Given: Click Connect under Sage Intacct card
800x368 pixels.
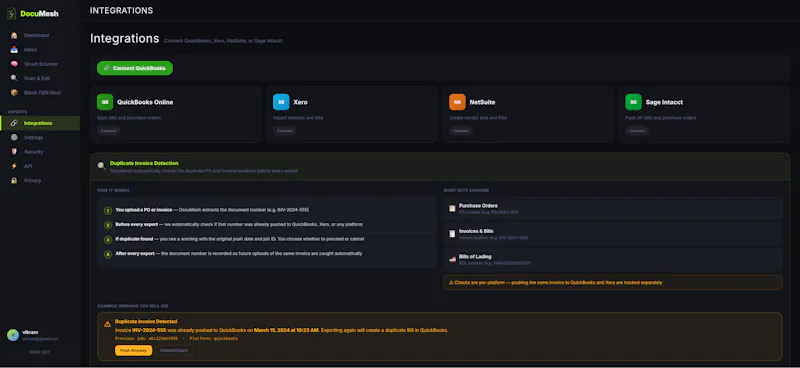Looking at the screenshot, I should (x=637, y=131).
